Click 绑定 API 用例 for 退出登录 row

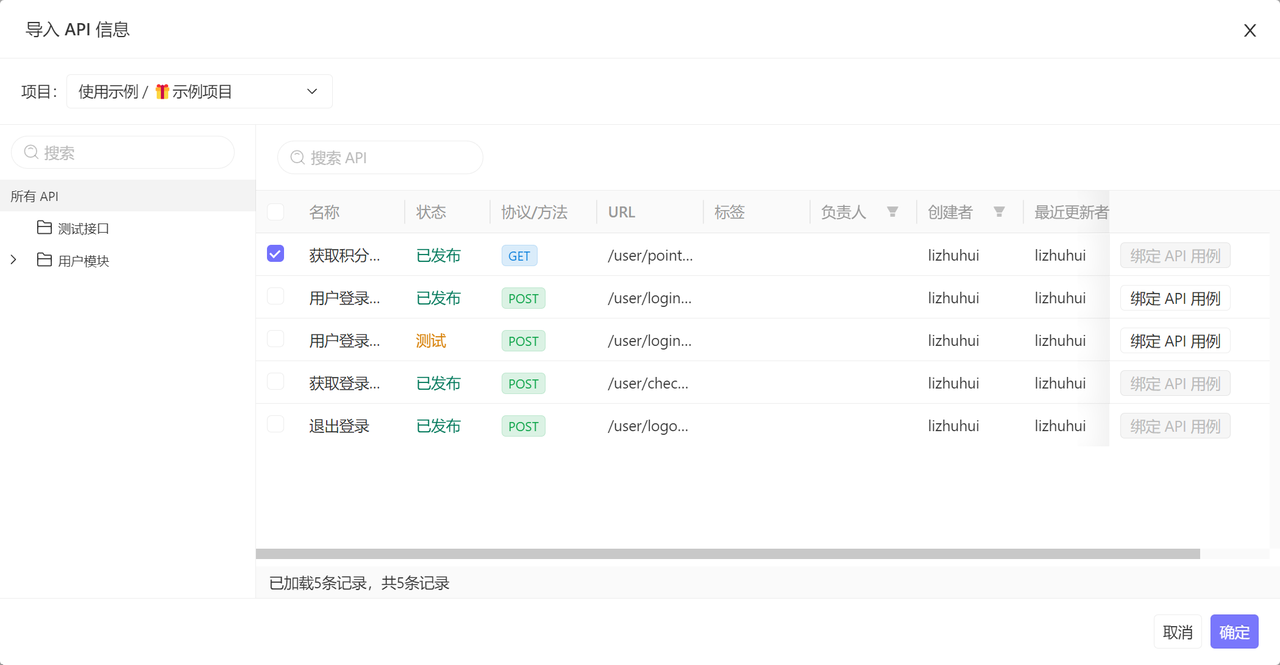click(1175, 426)
